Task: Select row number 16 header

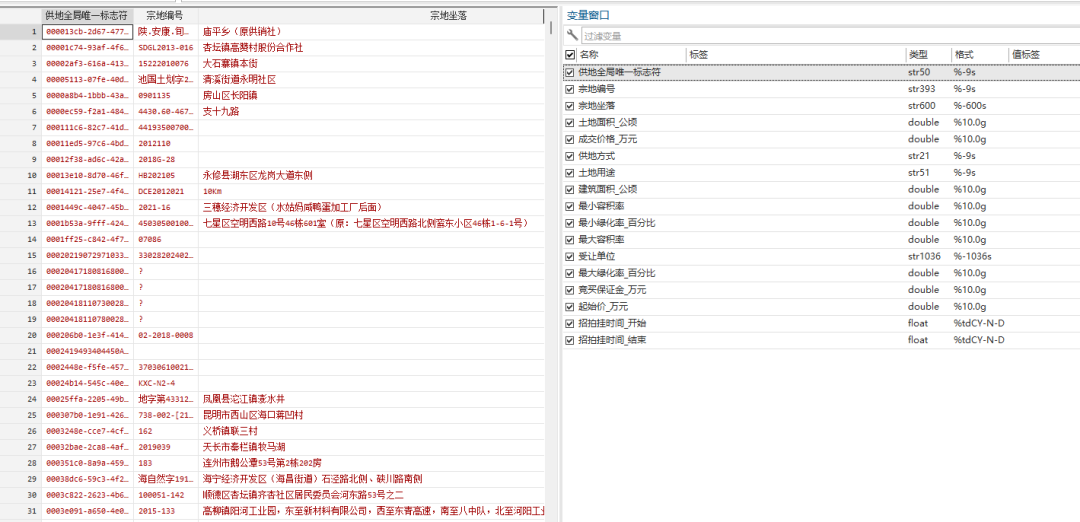Action: coord(21,271)
